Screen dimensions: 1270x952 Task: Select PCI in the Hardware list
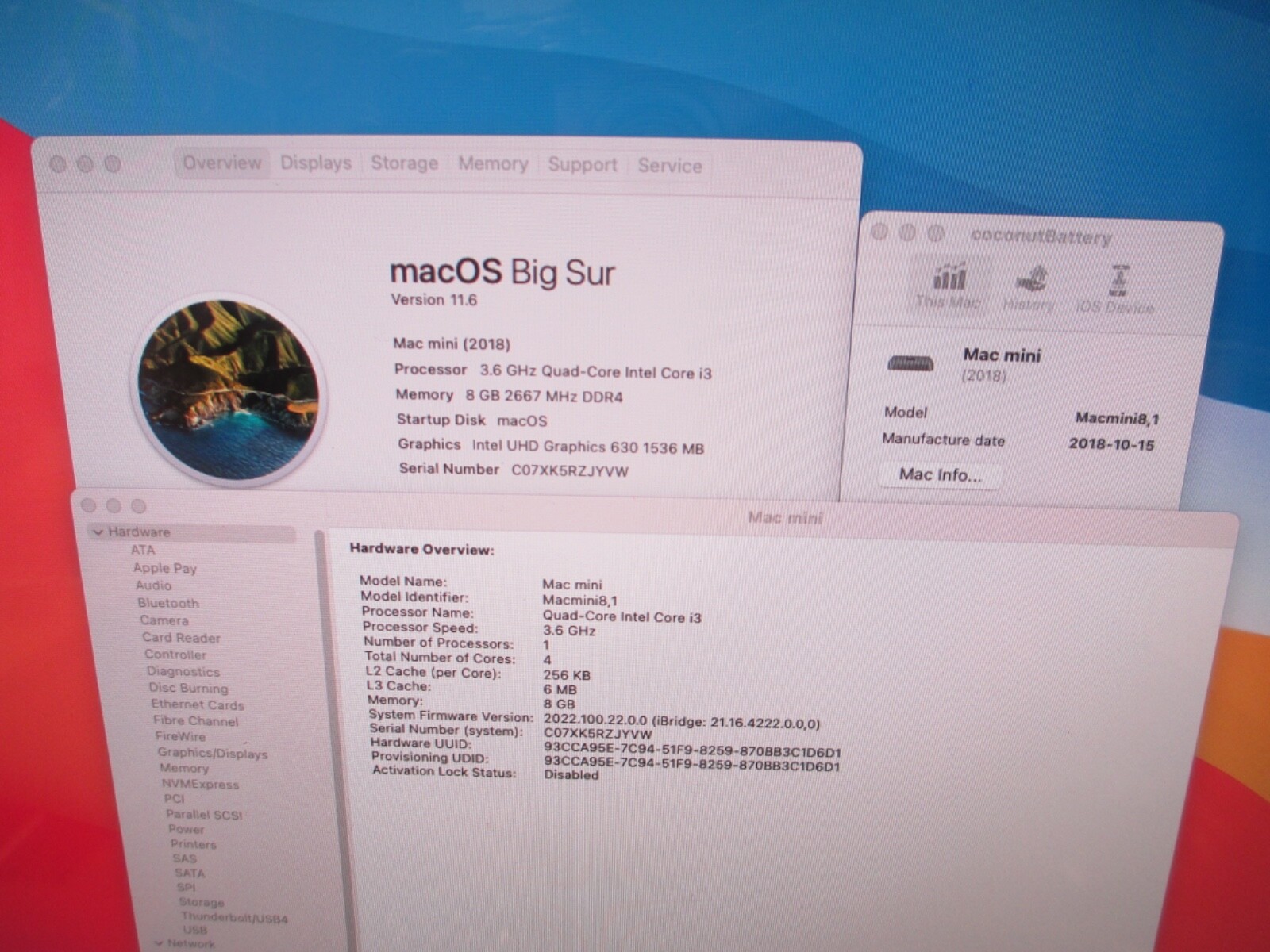coord(174,799)
